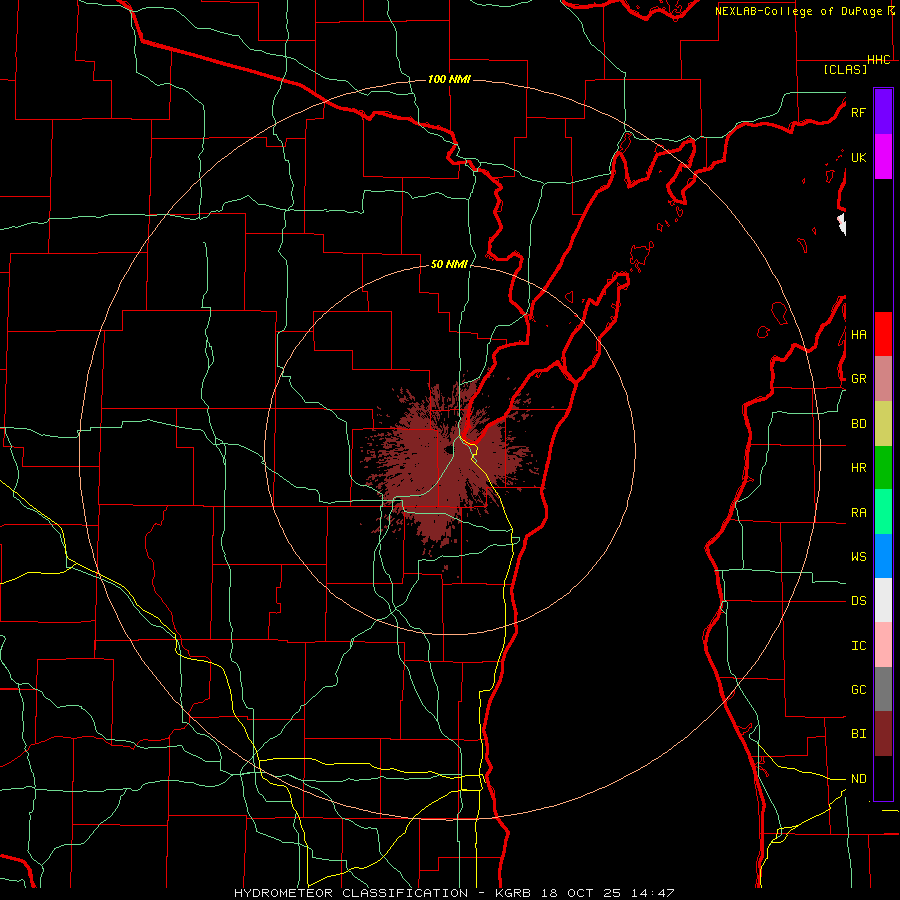
Task: Click the BI brown legend swatch
Action: point(883,734)
